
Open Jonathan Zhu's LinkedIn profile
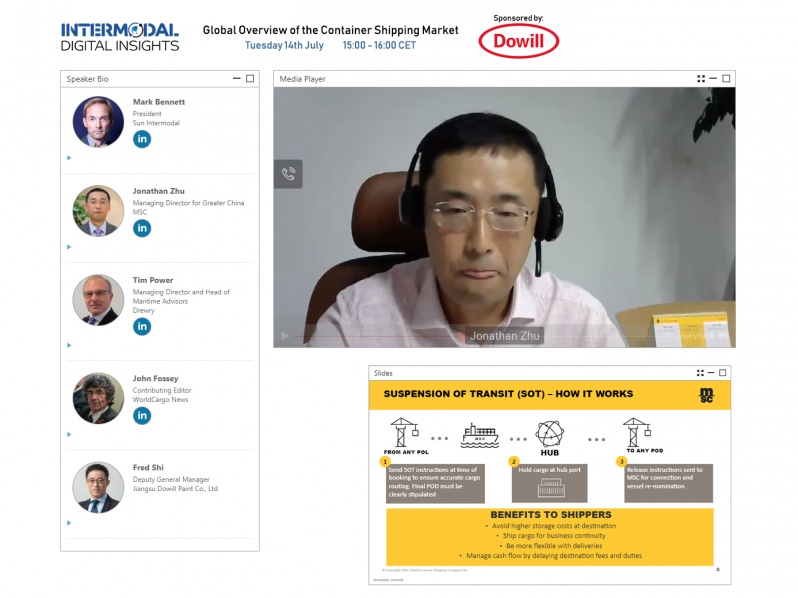click(142, 228)
